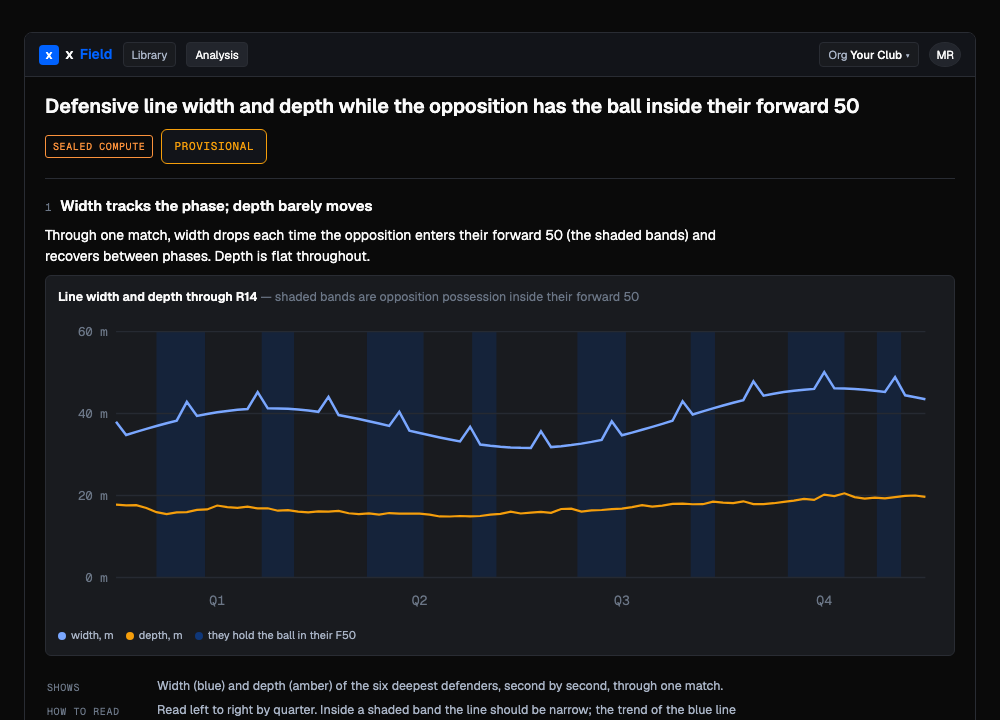Open the Library tab
The image size is (1000, 720).
tap(149, 55)
